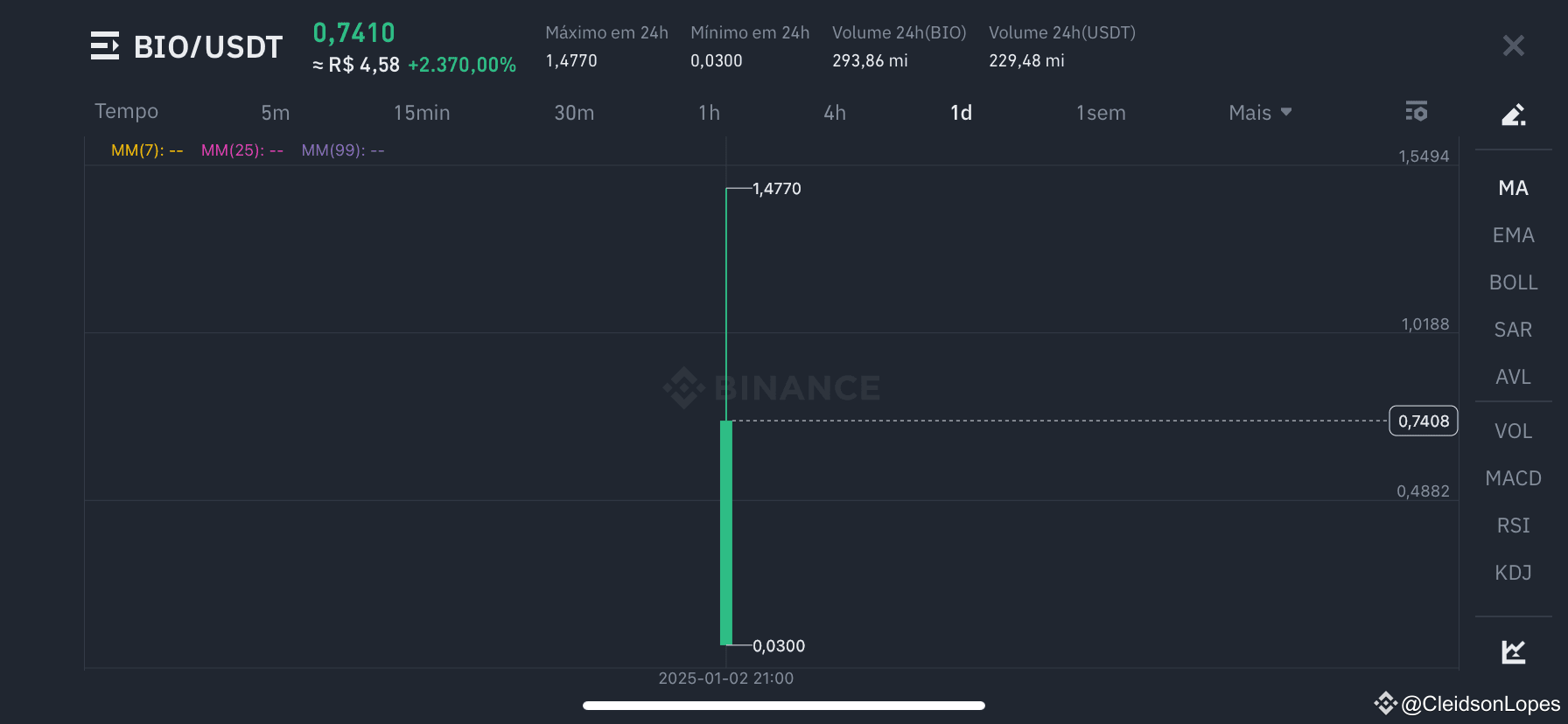Switch to the 1sem weekly timeframe
Viewport: 1568px width, 724px height.
coord(1101,113)
